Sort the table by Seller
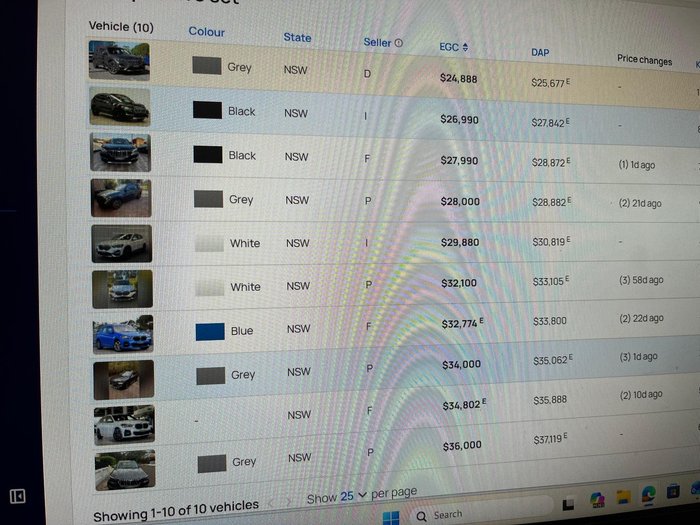This screenshot has height=525, width=700. [377, 42]
